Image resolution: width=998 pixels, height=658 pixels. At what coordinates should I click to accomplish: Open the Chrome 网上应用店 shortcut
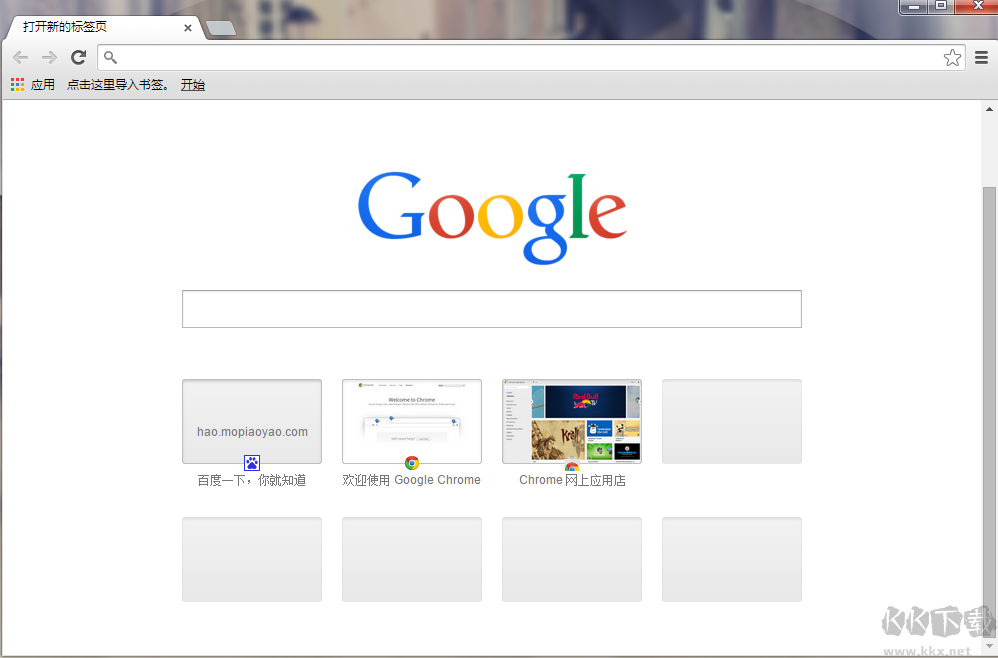point(571,421)
